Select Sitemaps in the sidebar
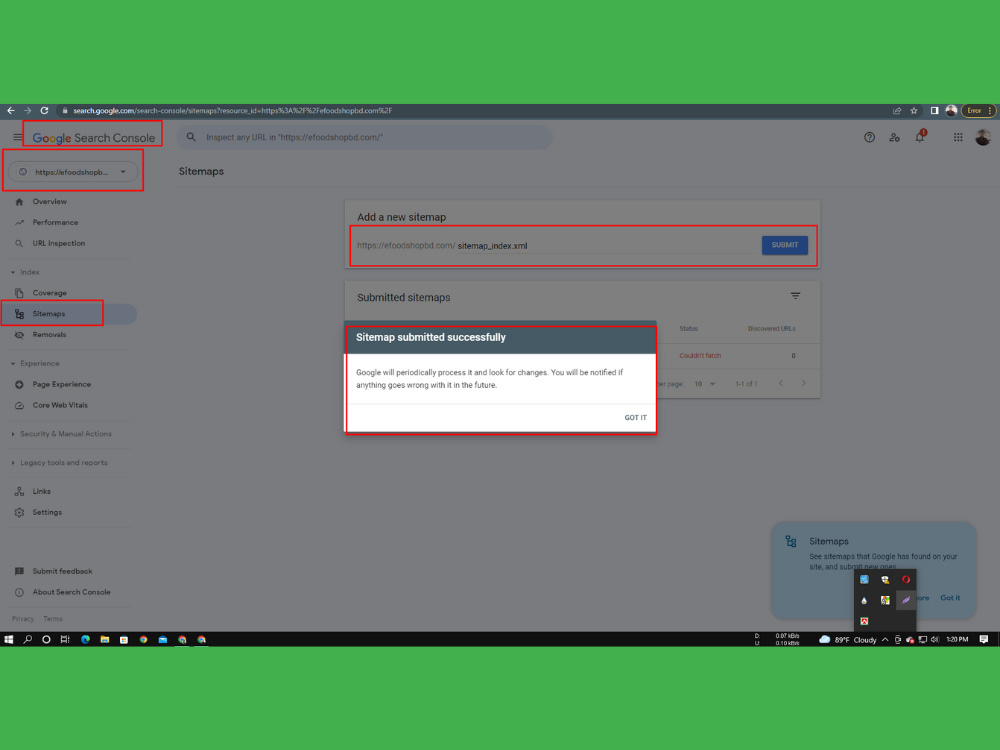1000x750 pixels. 69,314
